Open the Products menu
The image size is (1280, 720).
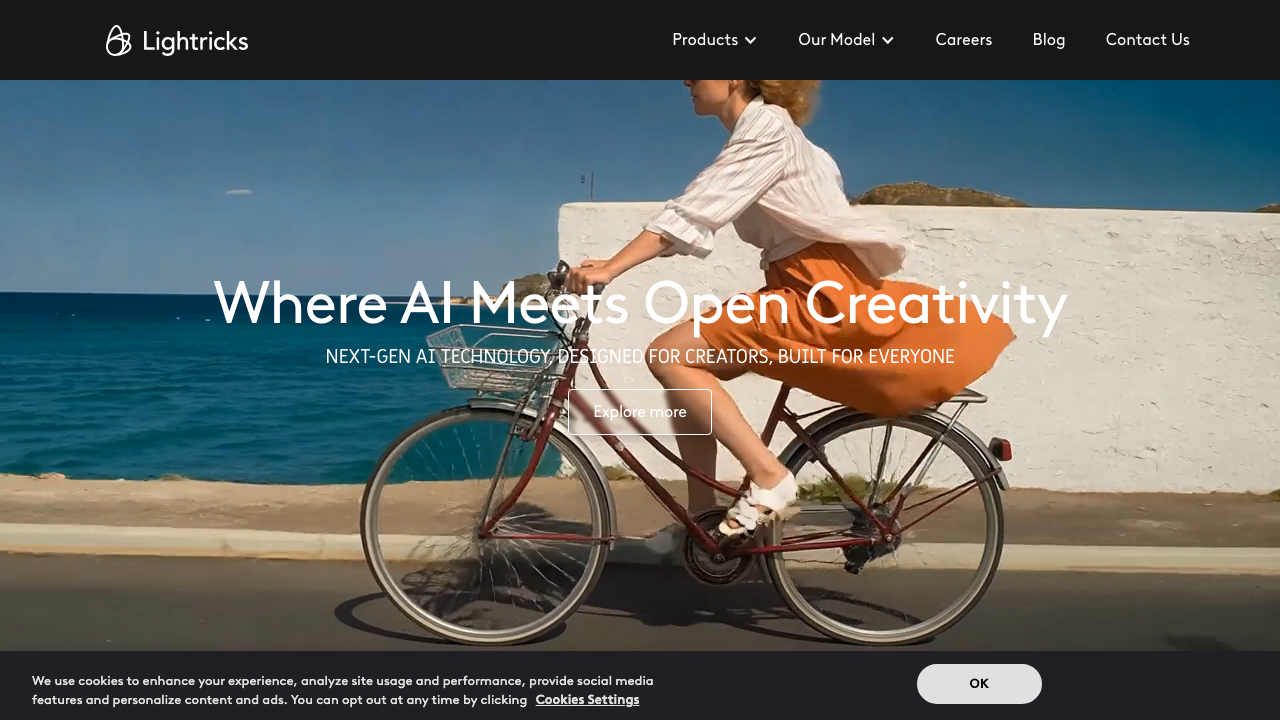point(714,40)
